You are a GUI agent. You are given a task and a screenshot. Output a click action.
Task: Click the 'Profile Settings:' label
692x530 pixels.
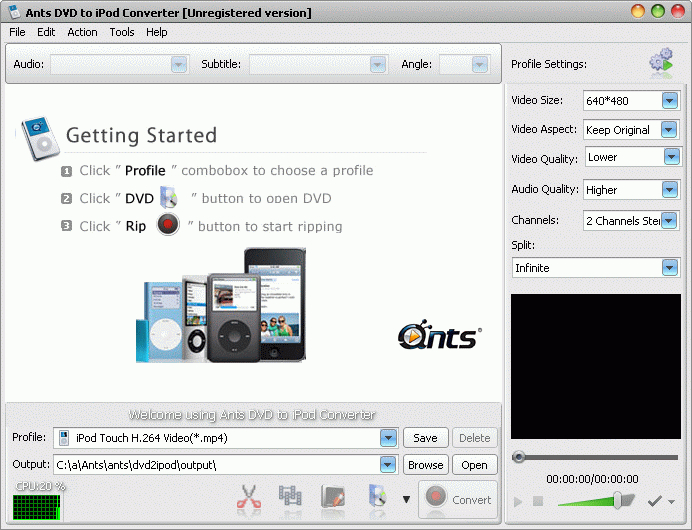[x=549, y=64]
